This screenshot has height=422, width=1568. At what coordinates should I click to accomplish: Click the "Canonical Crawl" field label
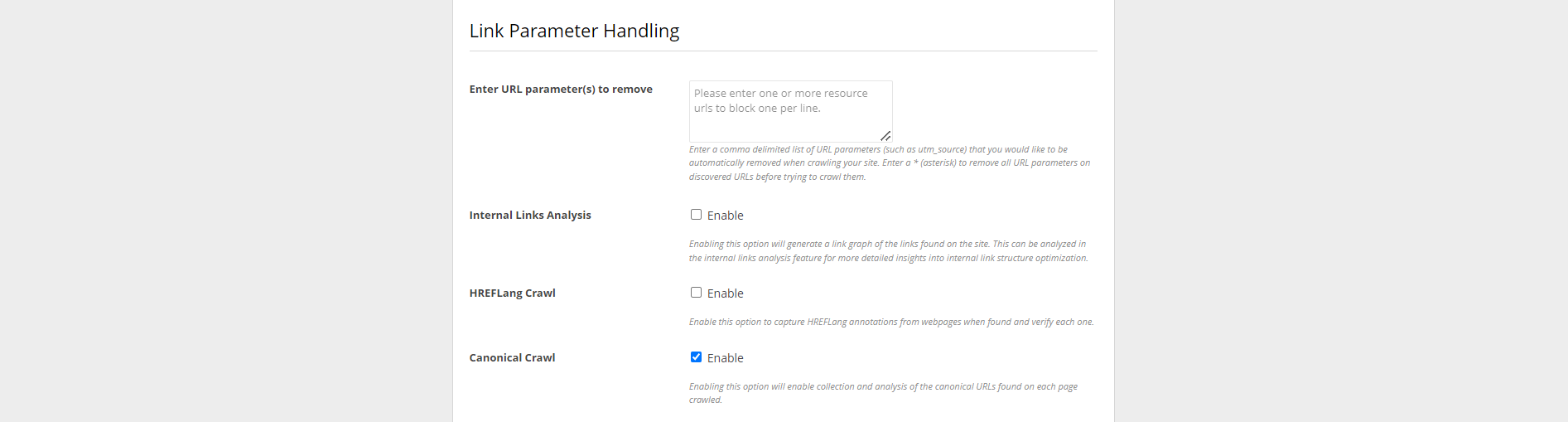click(512, 358)
